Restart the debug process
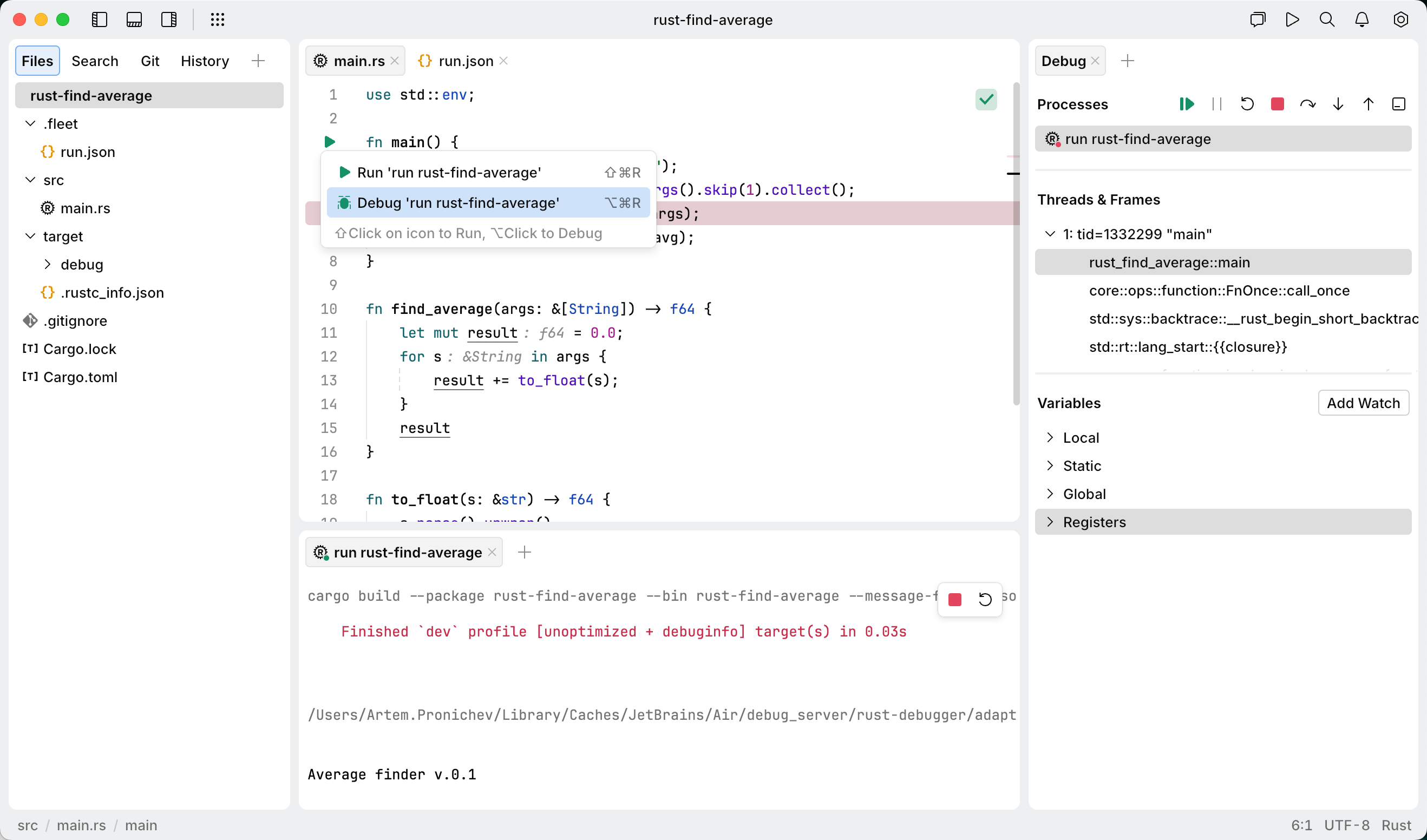The image size is (1427, 840). pyautogui.click(x=1247, y=103)
